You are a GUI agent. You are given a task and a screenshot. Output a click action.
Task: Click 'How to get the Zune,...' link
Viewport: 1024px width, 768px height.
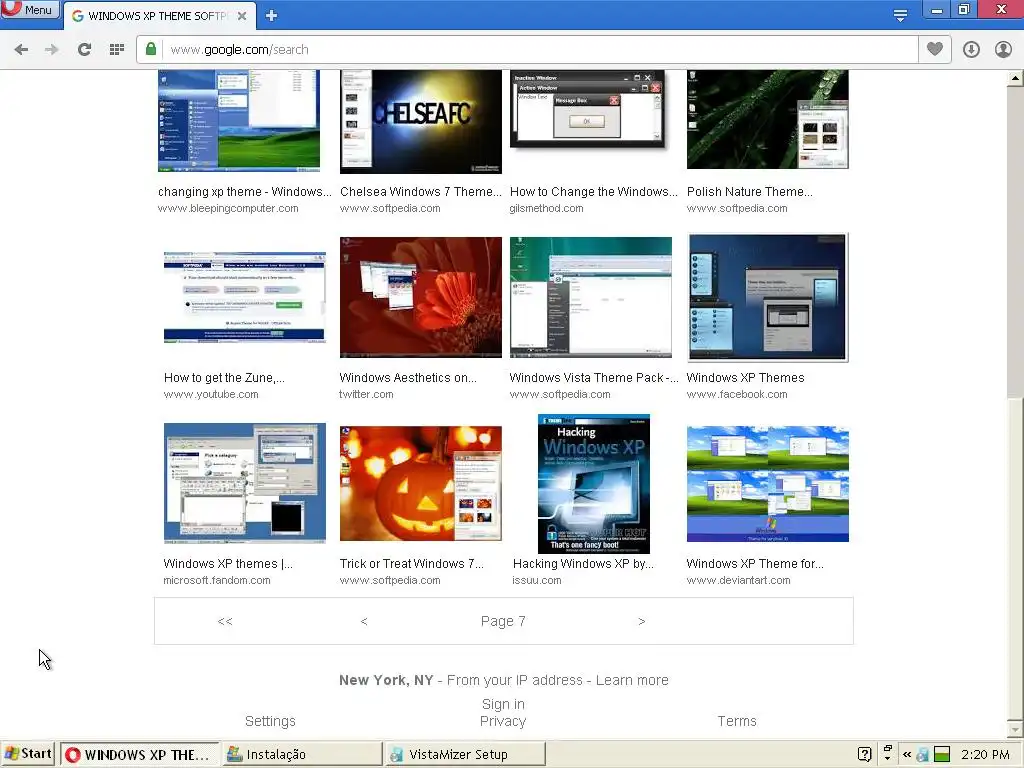[x=224, y=377]
